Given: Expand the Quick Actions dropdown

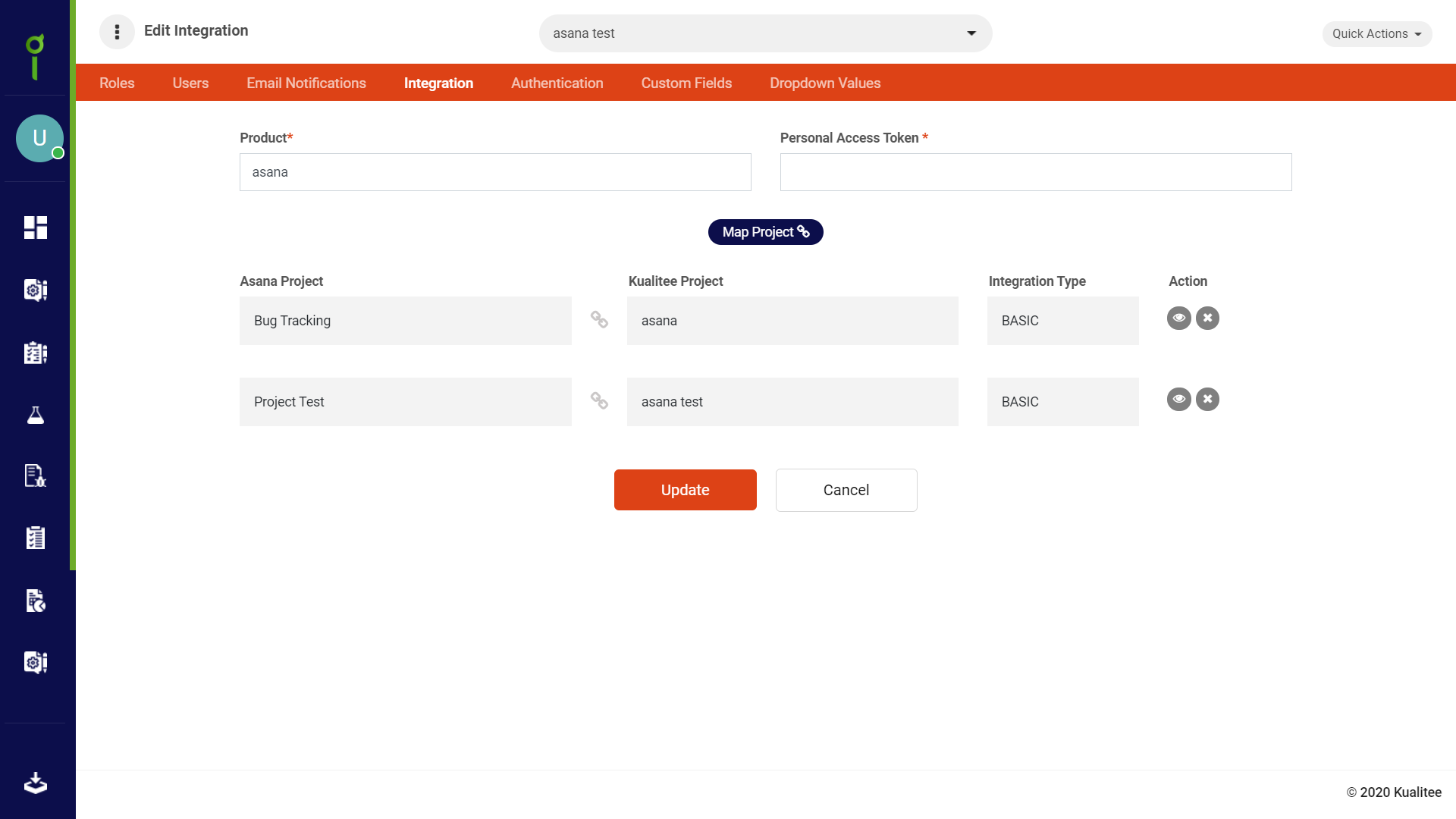Looking at the screenshot, I should [x=1377, y=34].
